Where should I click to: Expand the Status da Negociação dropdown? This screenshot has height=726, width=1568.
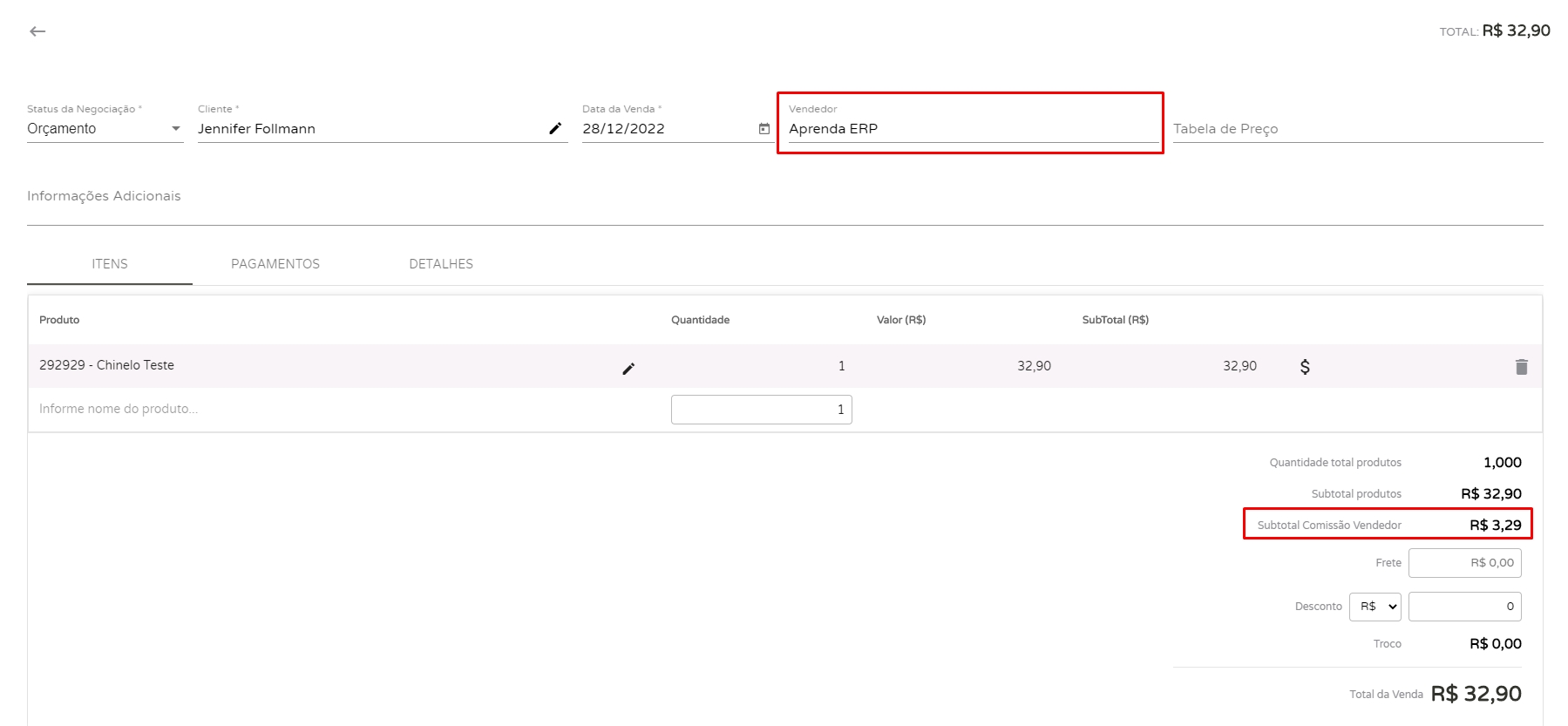coord(105,129)
